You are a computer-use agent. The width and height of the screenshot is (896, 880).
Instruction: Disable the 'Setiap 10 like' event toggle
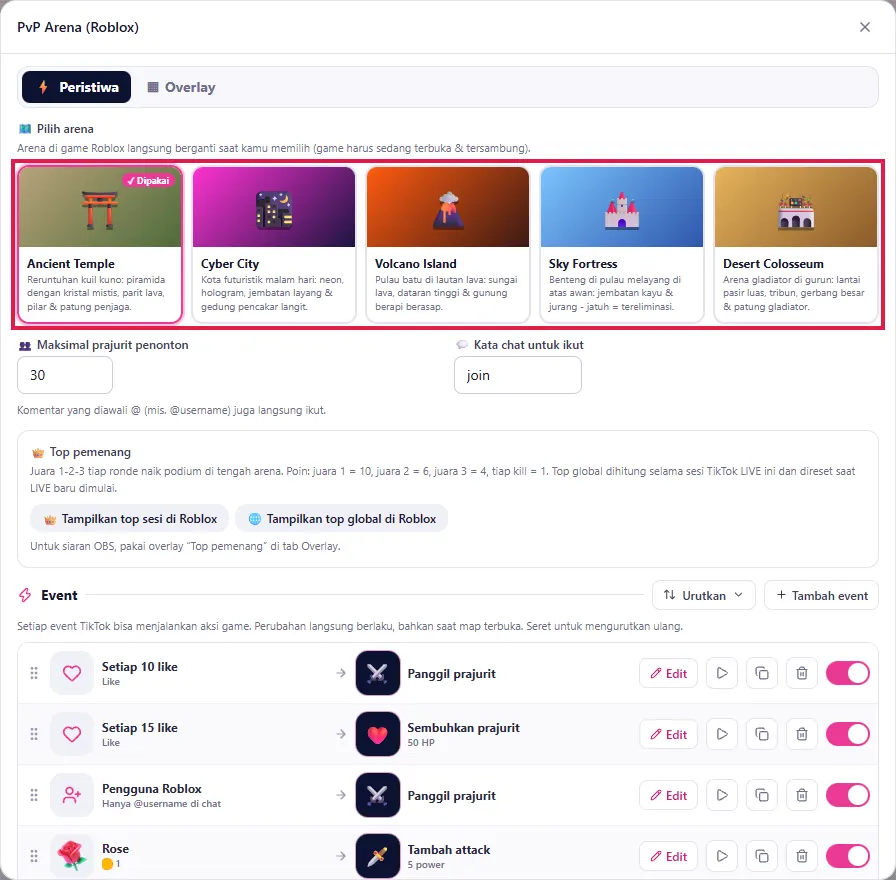coord(847,673)
